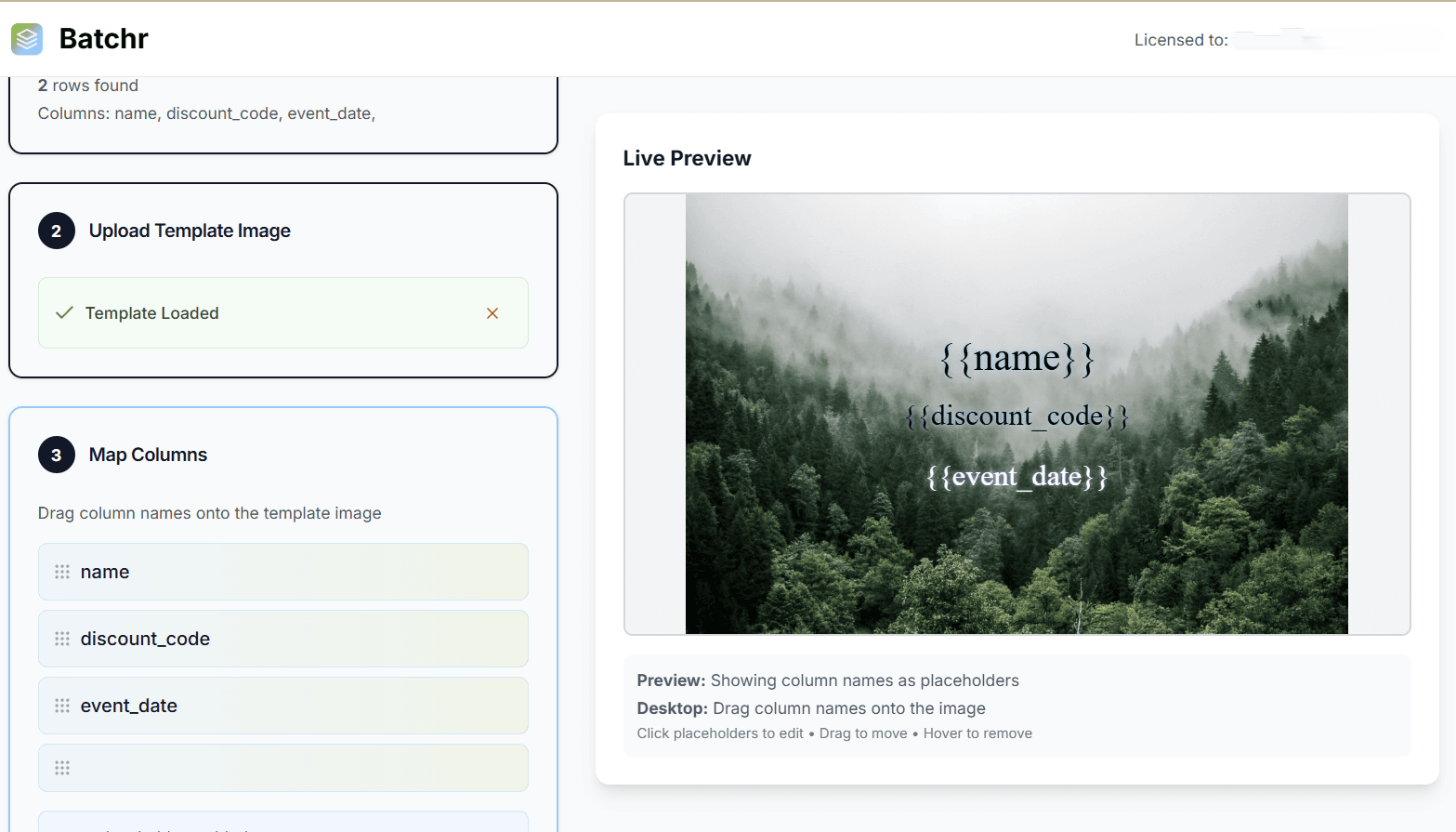Click the green checkmark beside Template Loaded
Screen dimensions: 1456x832
tap(64, 313)
